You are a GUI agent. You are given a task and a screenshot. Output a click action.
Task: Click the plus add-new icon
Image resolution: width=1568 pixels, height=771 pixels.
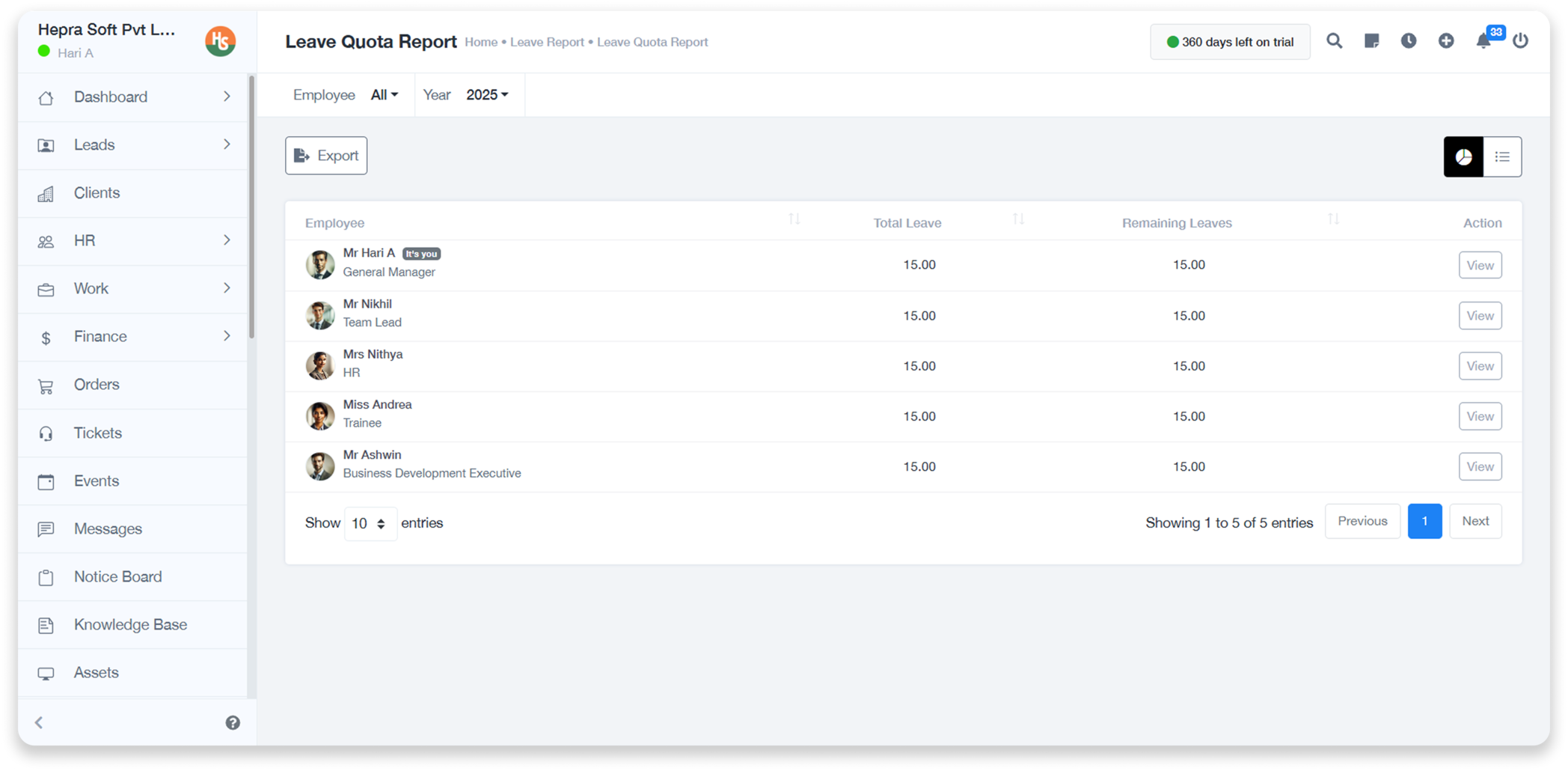[x=1445, y=41]
